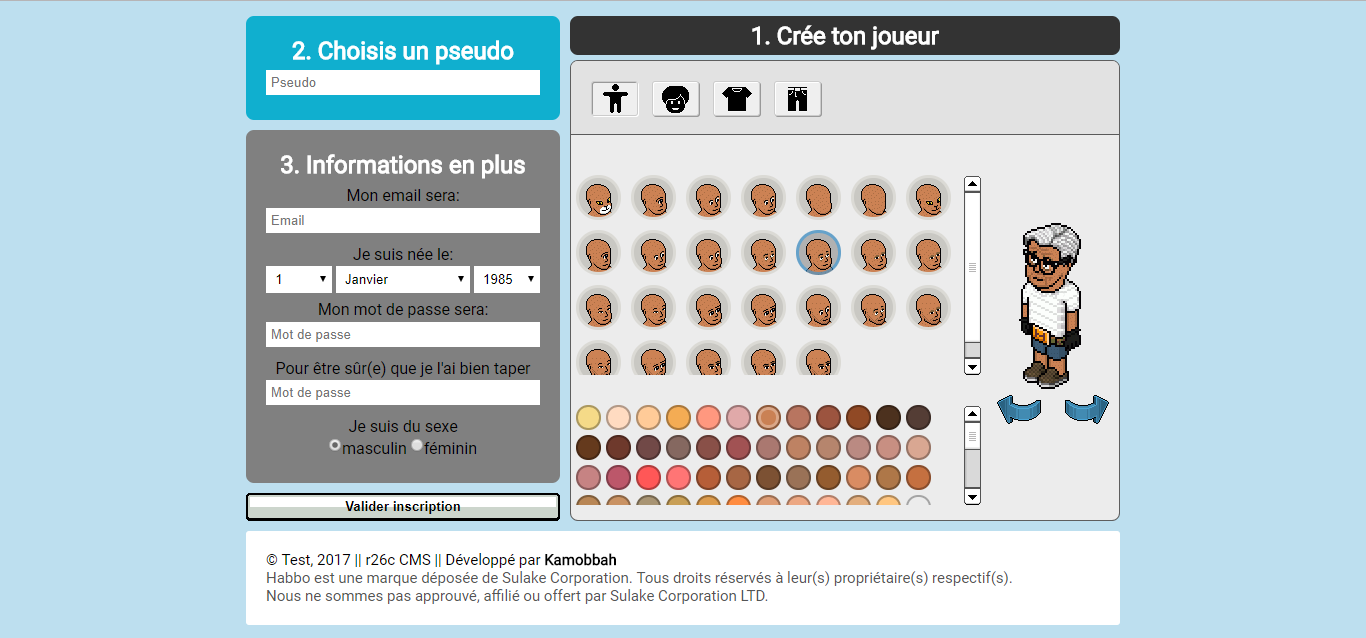Pick the pale yellow skin color swatch

(588, 417)
